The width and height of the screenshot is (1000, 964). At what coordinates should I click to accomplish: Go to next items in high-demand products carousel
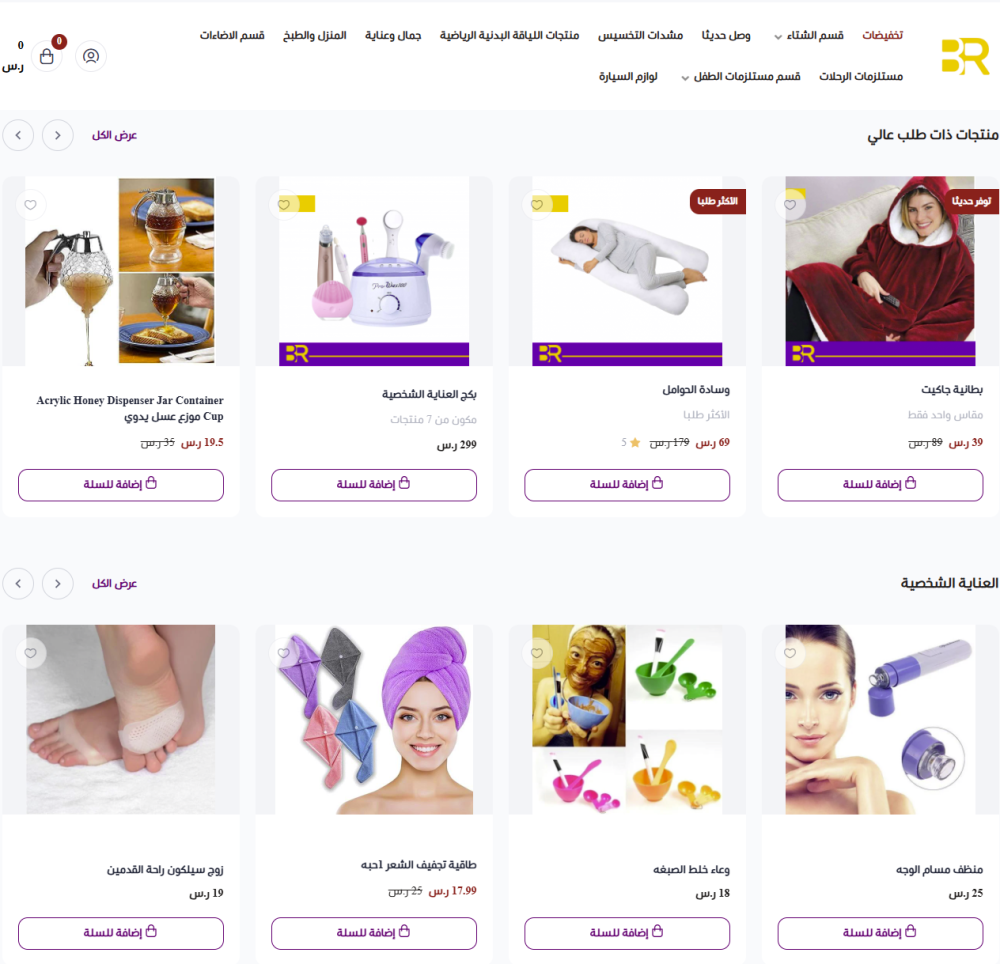[58, 135]
